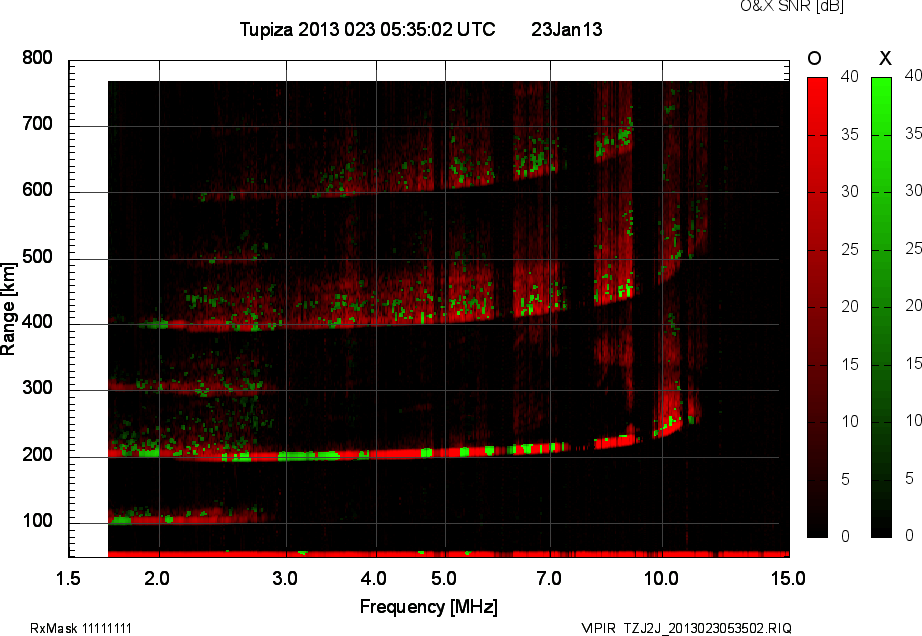Viewport: 922px width, 636px height.
Task: Click the 800 range tick label
Action: coord(37,58)
